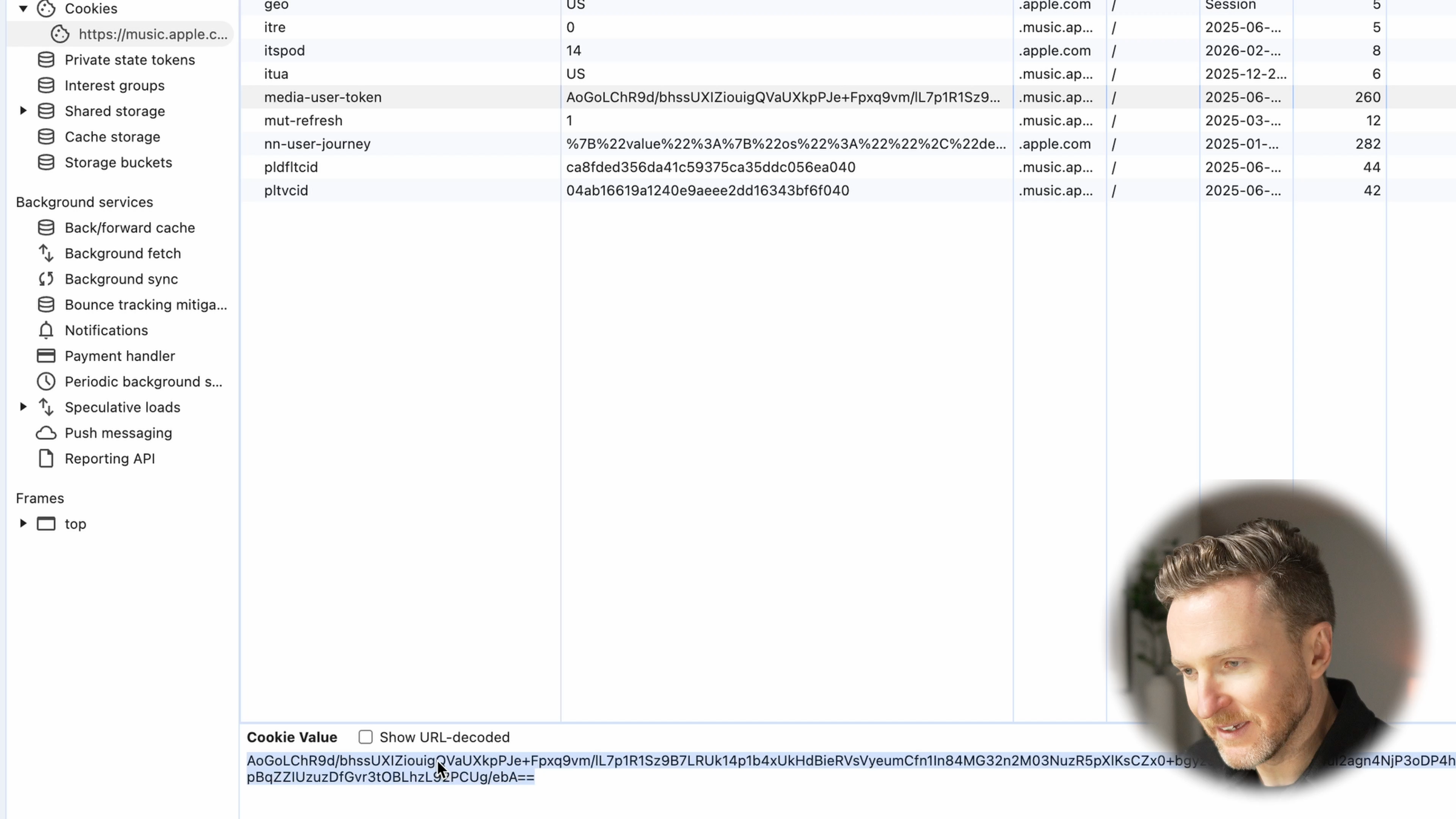Open Storage buckets entry

118,163
